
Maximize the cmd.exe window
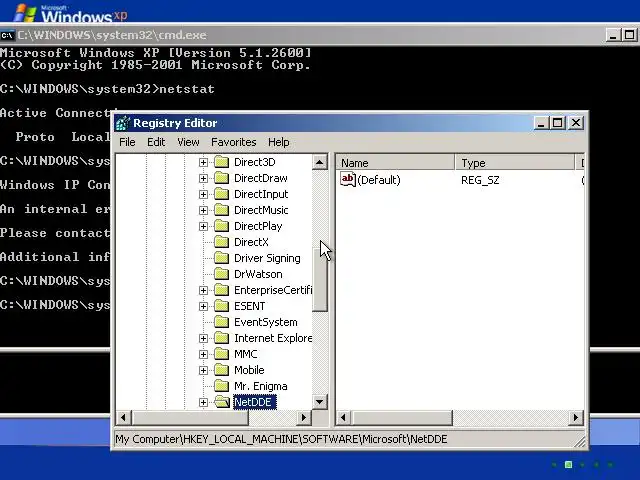(629, 36)
